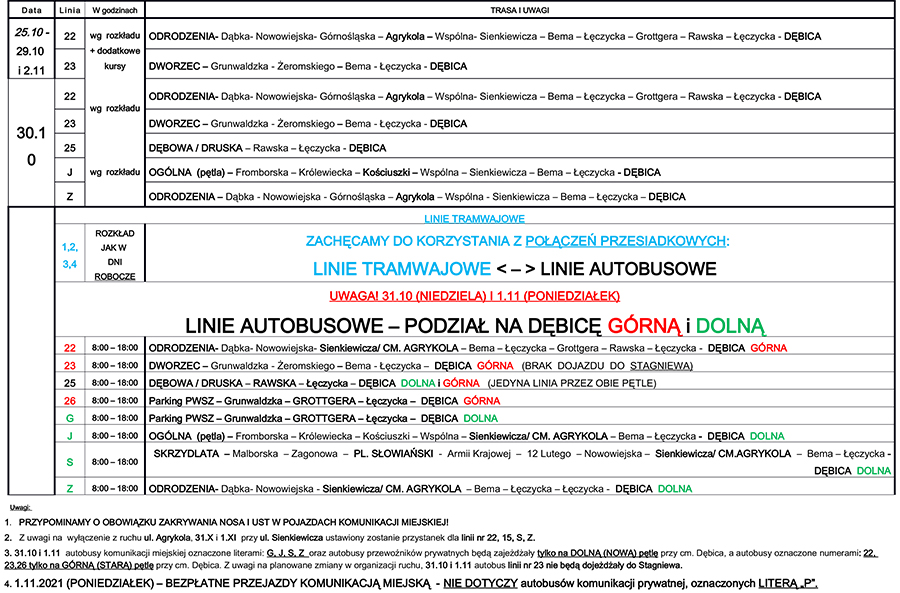
Task: Select the green line letter J
Action: coord(70,436)
